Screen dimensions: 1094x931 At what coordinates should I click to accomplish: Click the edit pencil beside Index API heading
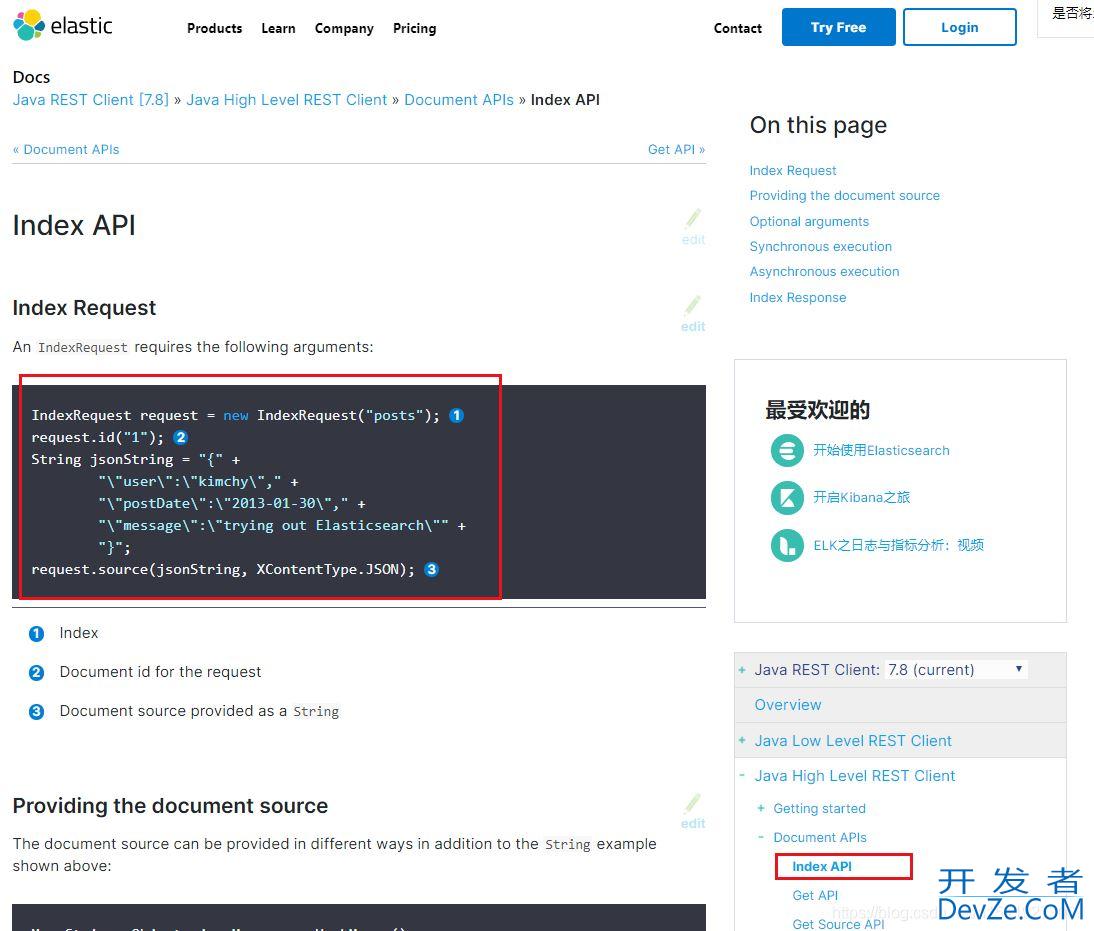[694, 227]
